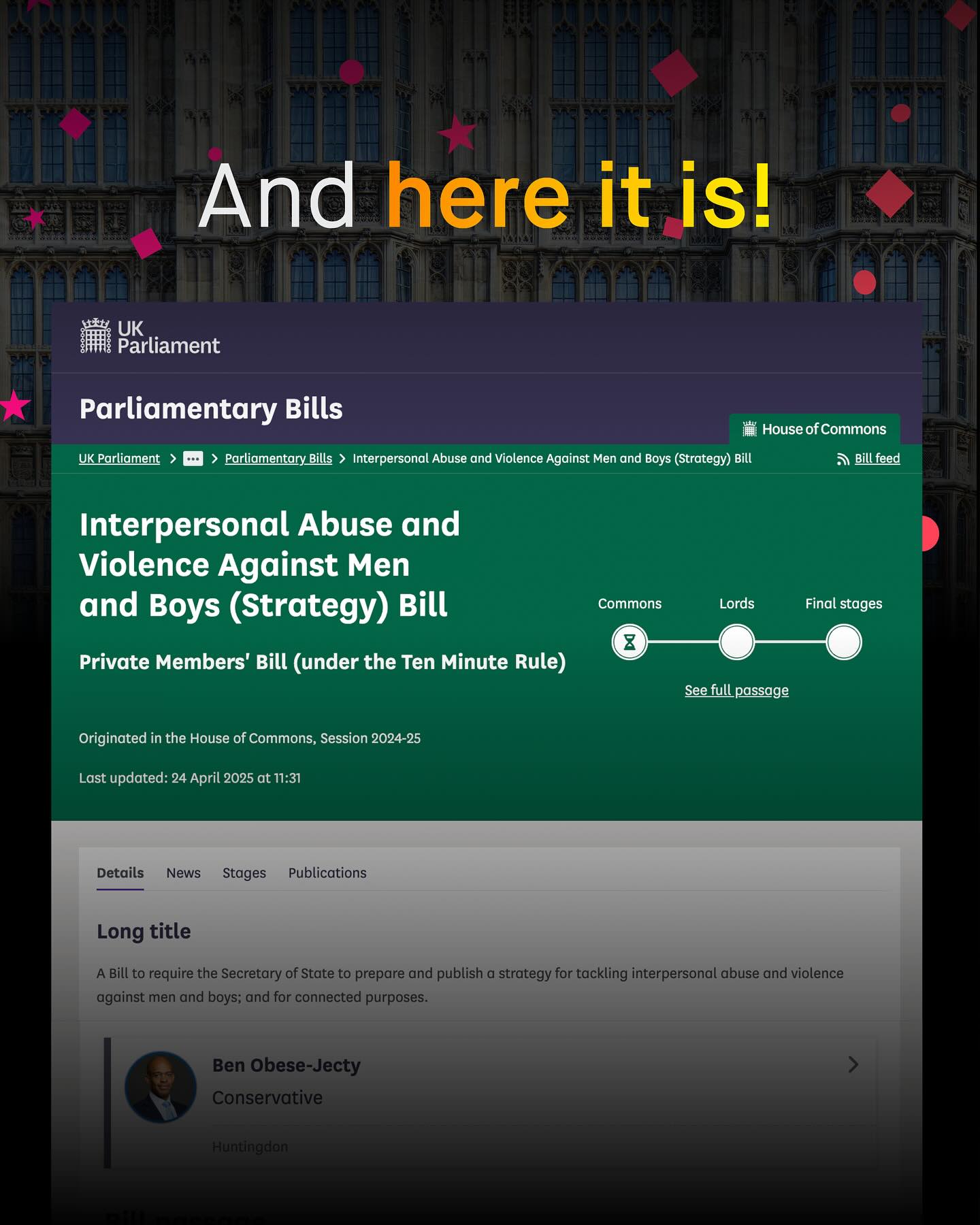
Task: Click the RSS icon beside Bill feed
Action: [x=843, y=459]
